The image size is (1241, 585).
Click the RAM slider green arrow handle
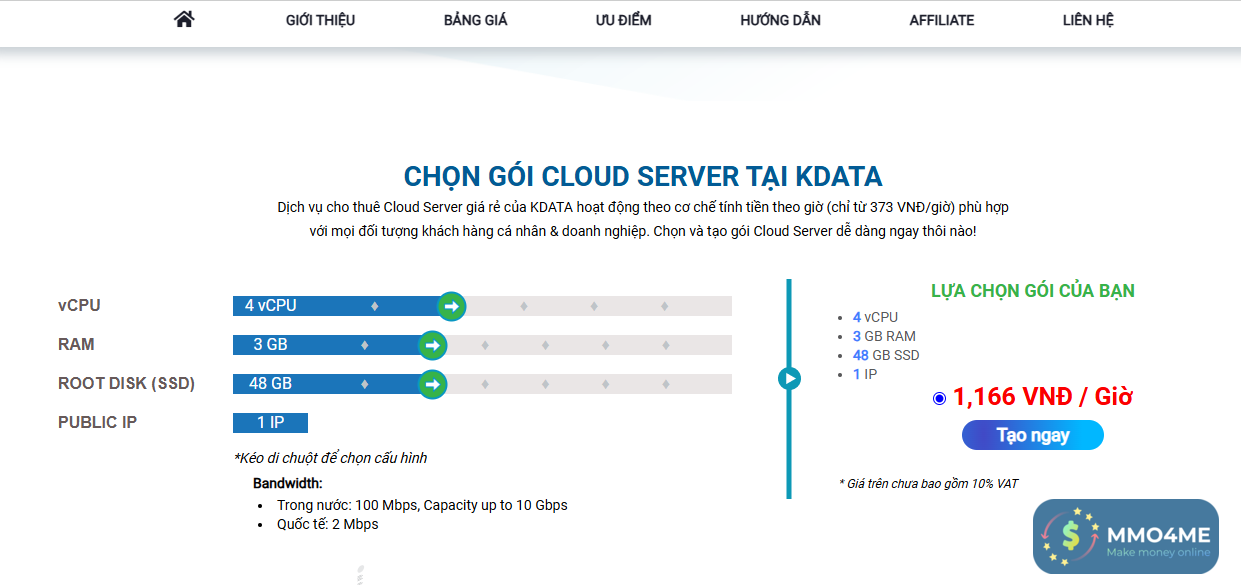tap(432, 345)
